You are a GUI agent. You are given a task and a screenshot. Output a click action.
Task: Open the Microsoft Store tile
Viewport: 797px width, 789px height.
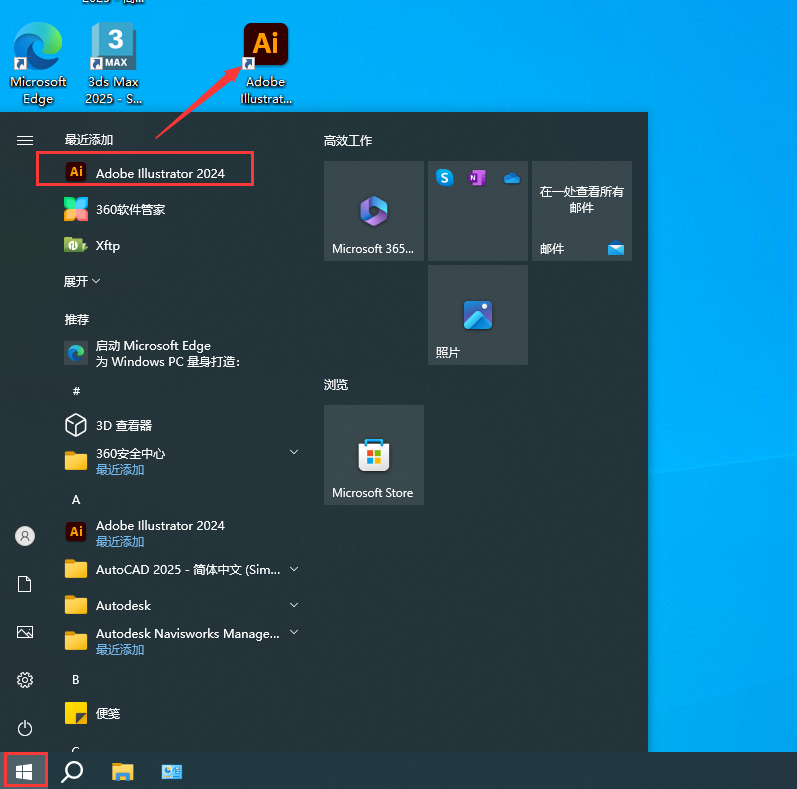(x=374, y=455)
